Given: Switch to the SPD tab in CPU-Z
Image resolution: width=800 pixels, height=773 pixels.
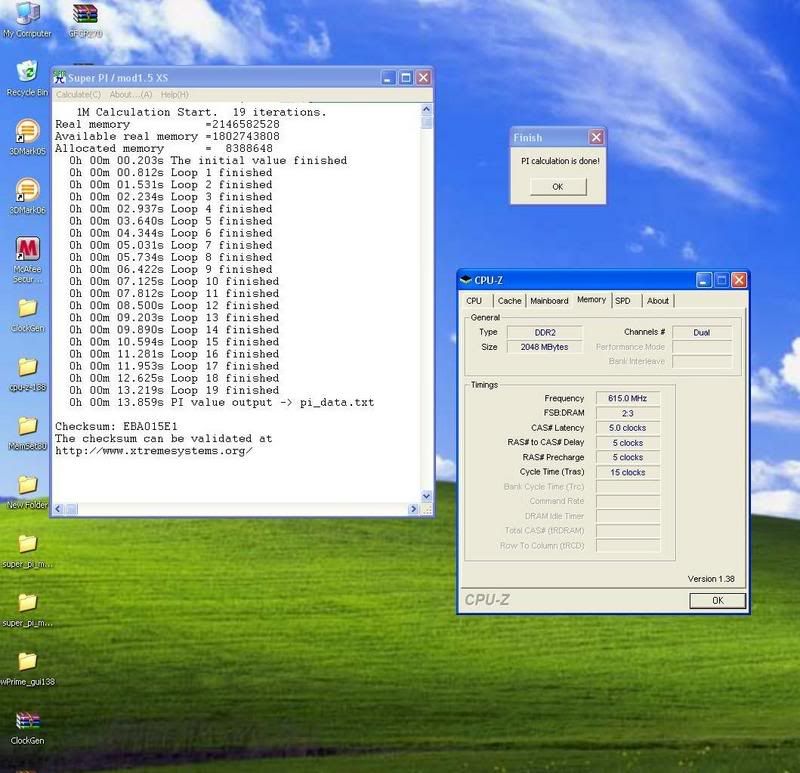Looking at the screenshot, I should tap(622, 301).
